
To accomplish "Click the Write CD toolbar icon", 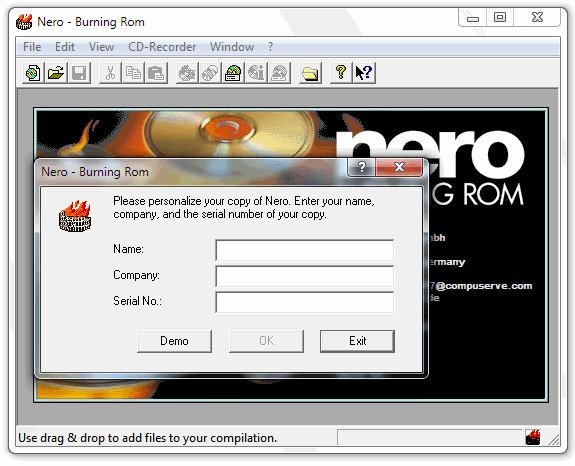I will pos(187,73).
